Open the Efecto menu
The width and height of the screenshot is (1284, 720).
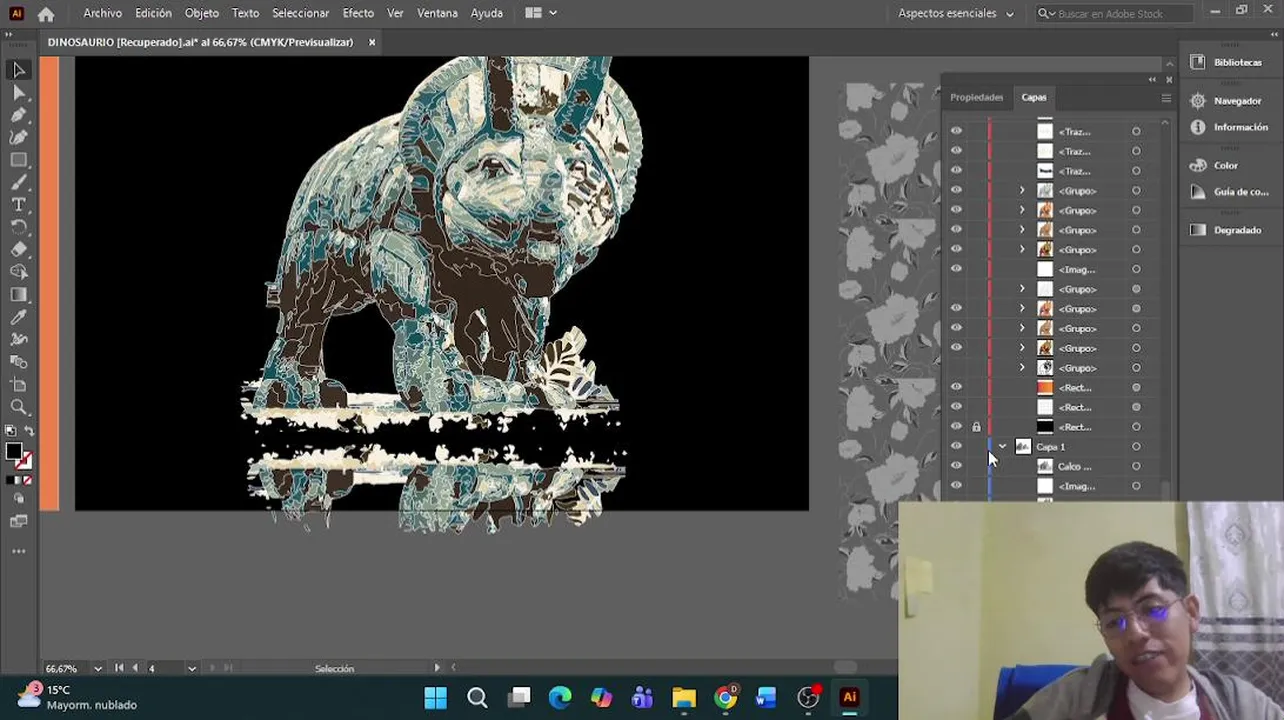point(358,13)
